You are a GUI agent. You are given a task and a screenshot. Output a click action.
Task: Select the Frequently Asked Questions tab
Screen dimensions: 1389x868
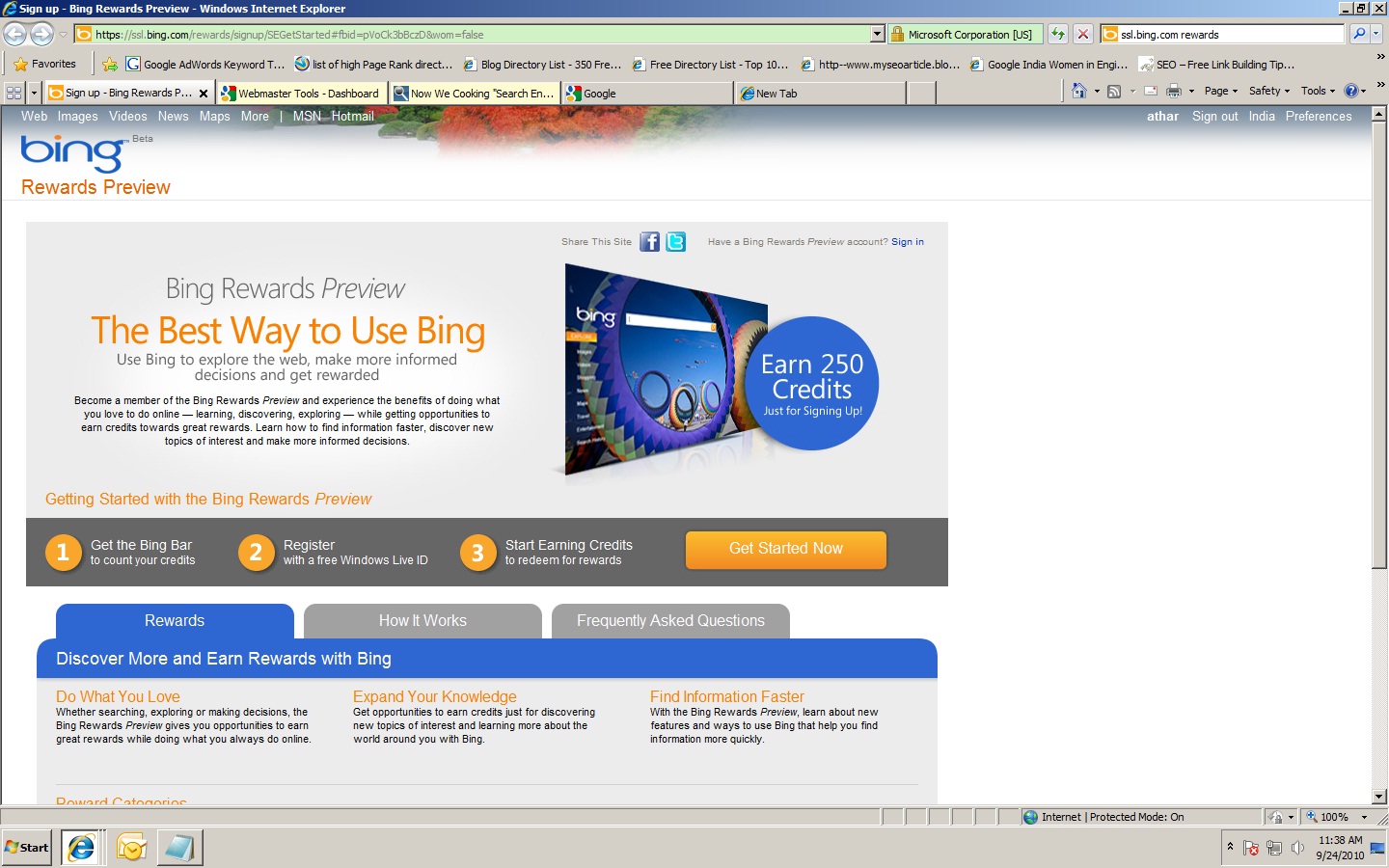coord(670,621)
